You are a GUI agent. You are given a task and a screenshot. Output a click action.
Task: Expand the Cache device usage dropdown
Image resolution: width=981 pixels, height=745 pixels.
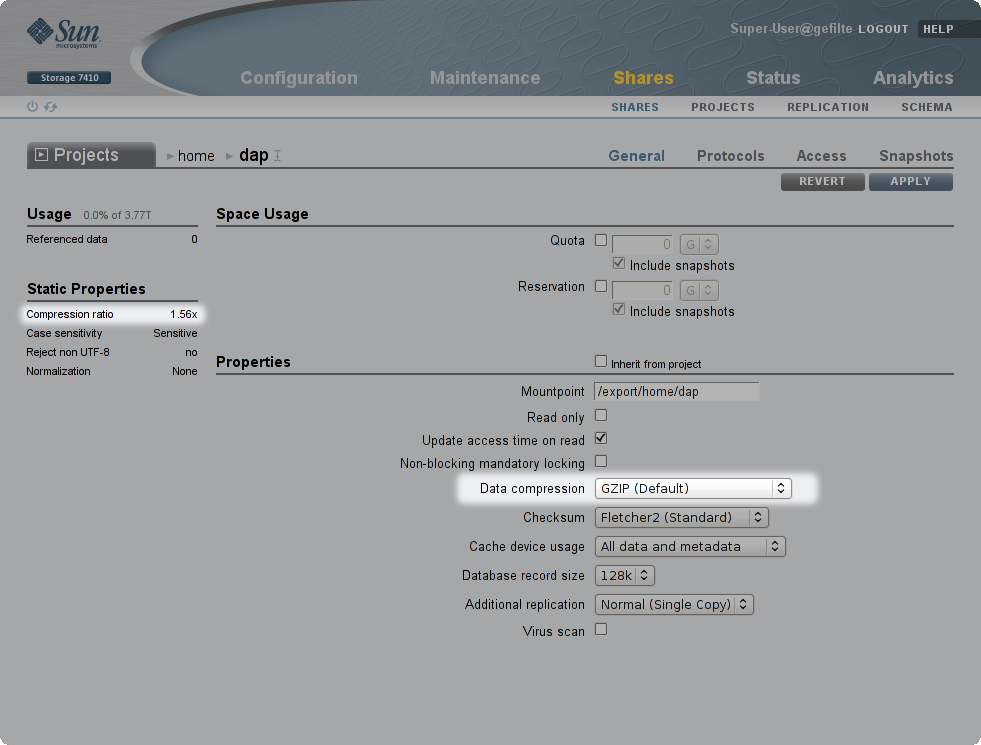(690, 546)
